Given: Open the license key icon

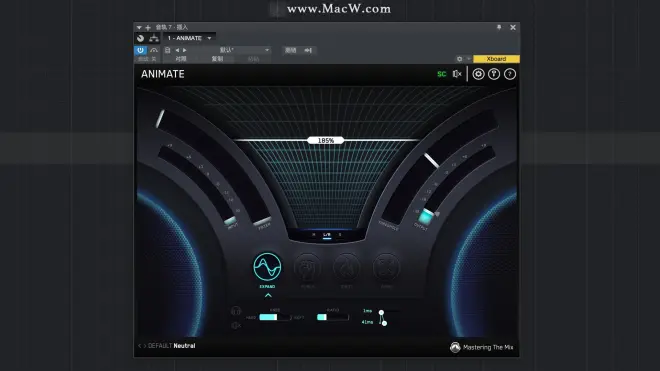Looking at the screenshot, I should coord(494,74).
